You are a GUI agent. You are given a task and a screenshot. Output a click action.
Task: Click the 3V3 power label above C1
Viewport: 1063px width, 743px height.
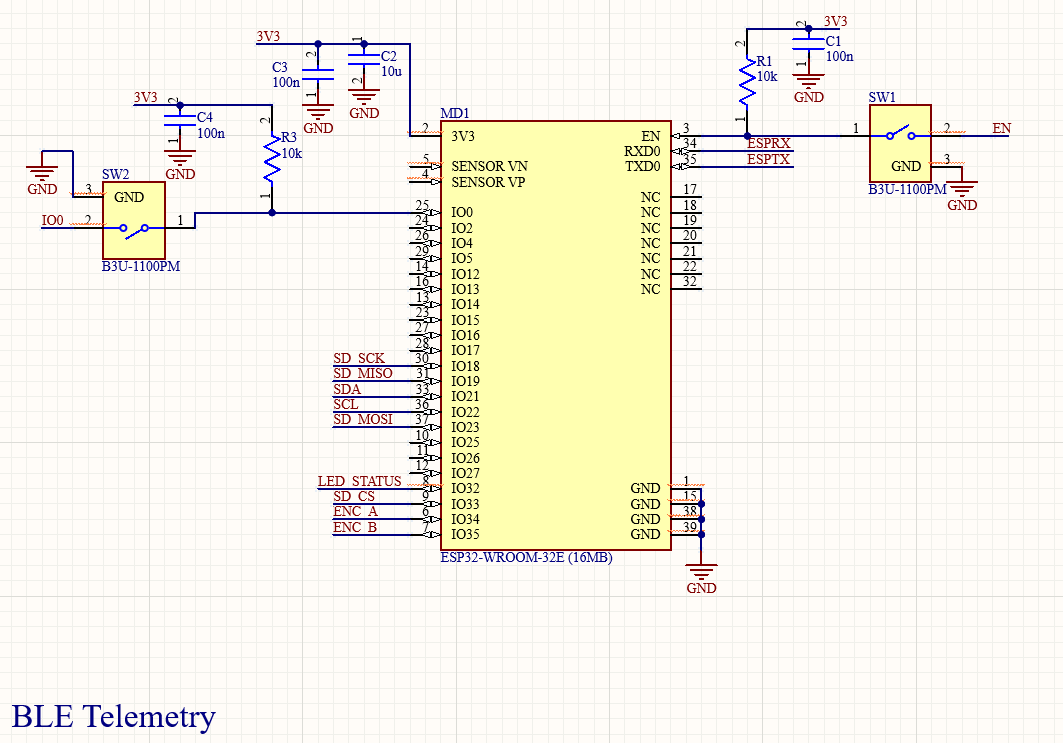point(835,21)
